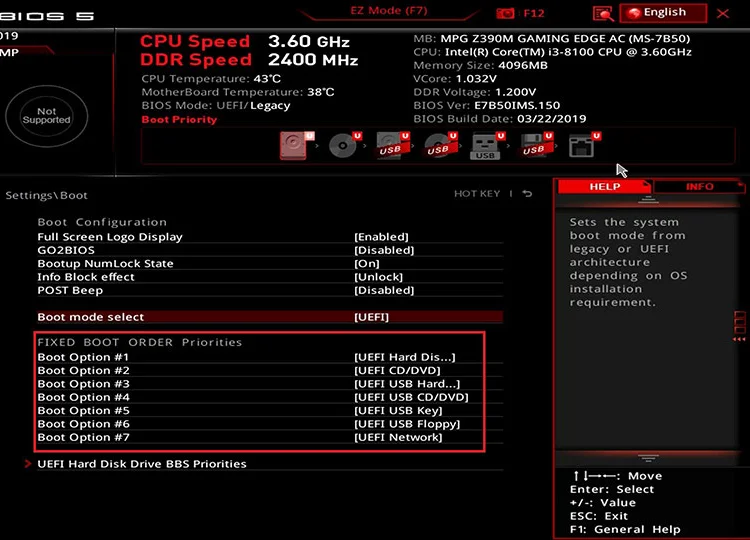The width and height of the screenshot is (750, 540).
Task: Click the help panel top scroll handle
Action: (x=648, y=200)
